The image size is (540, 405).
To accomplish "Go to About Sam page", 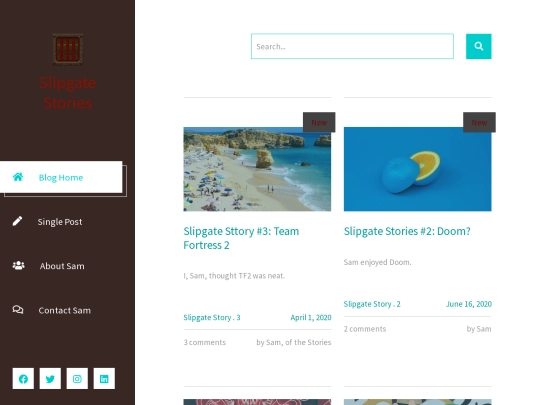I will coord(62,266).
